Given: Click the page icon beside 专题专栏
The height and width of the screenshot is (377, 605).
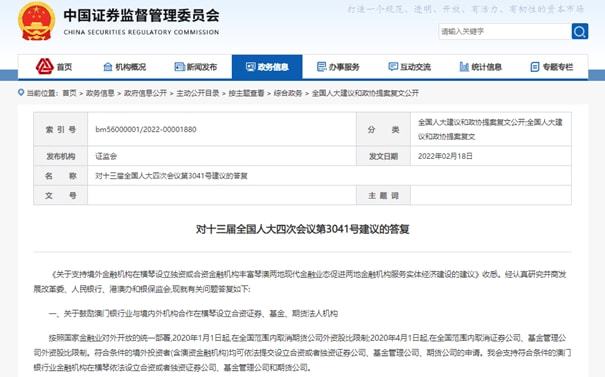Looking at the screenshot, I should tap(535, 67).
